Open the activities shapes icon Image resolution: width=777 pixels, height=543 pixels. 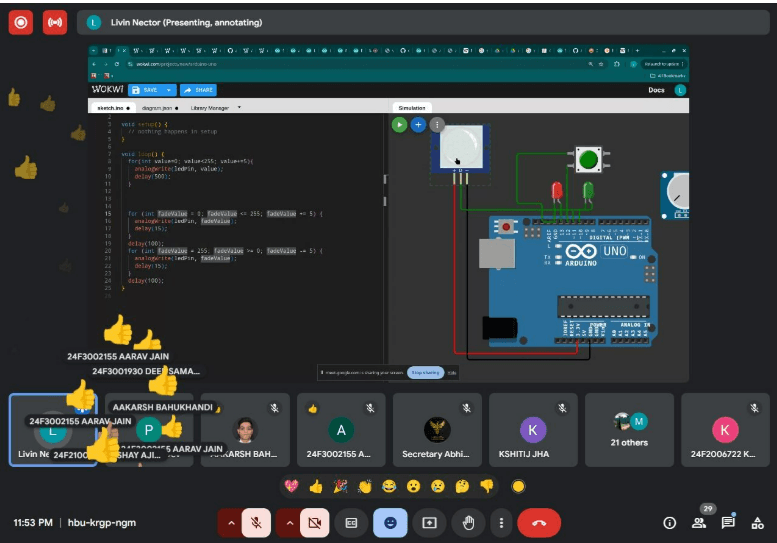coord(757,523)
